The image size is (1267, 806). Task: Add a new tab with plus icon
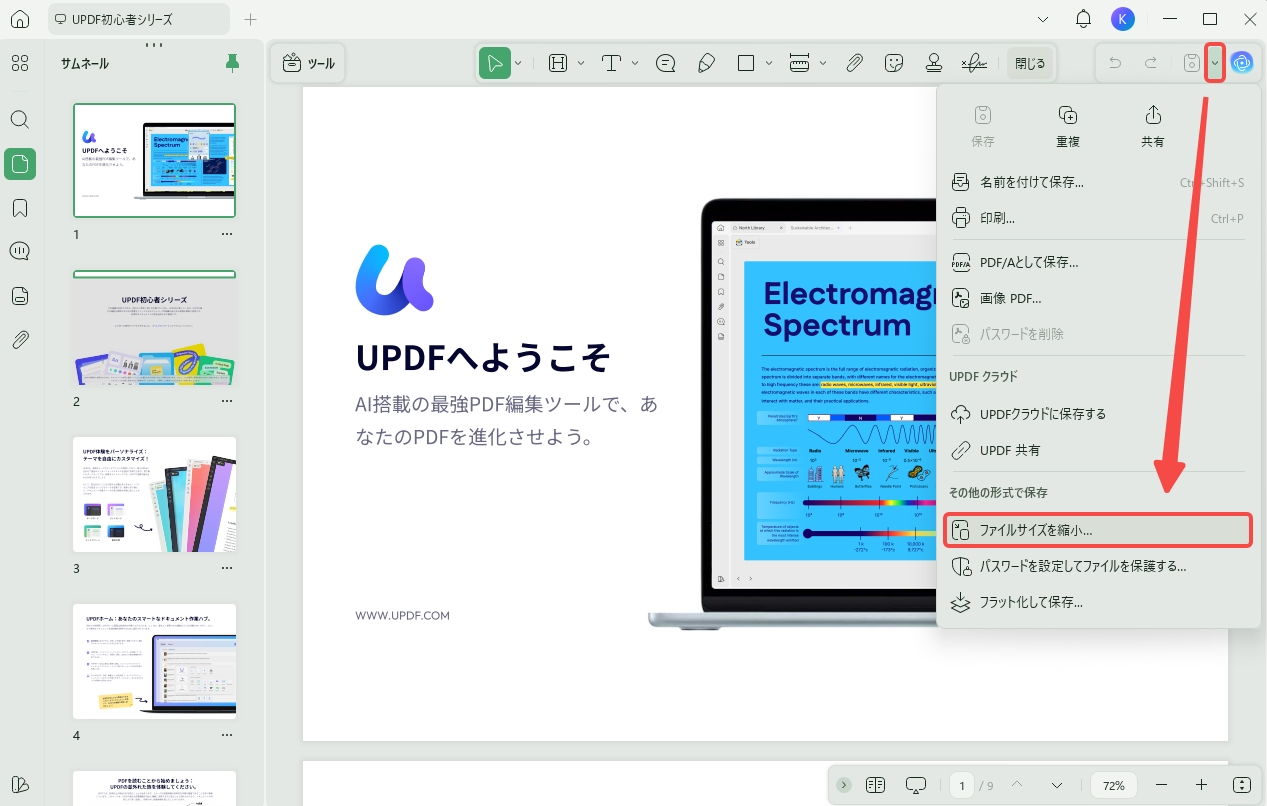click(251, 19)
